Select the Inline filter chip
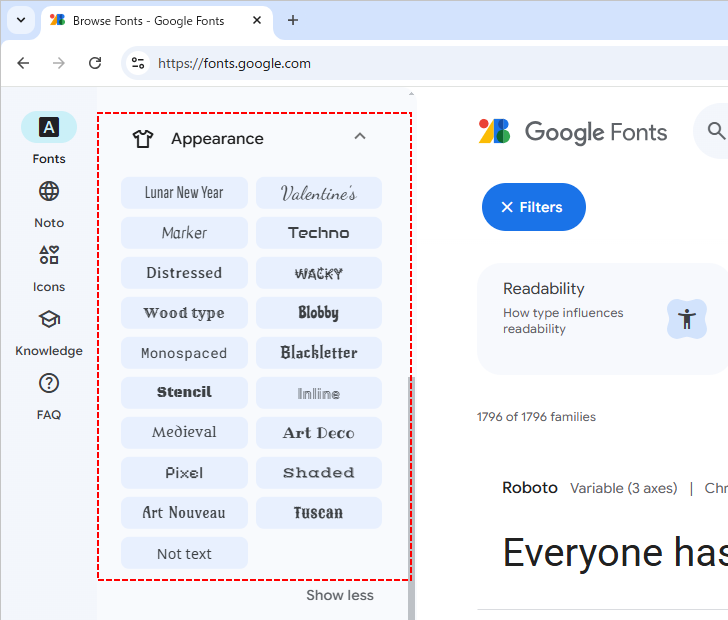The image size is (728, 620). pos(319,392)
